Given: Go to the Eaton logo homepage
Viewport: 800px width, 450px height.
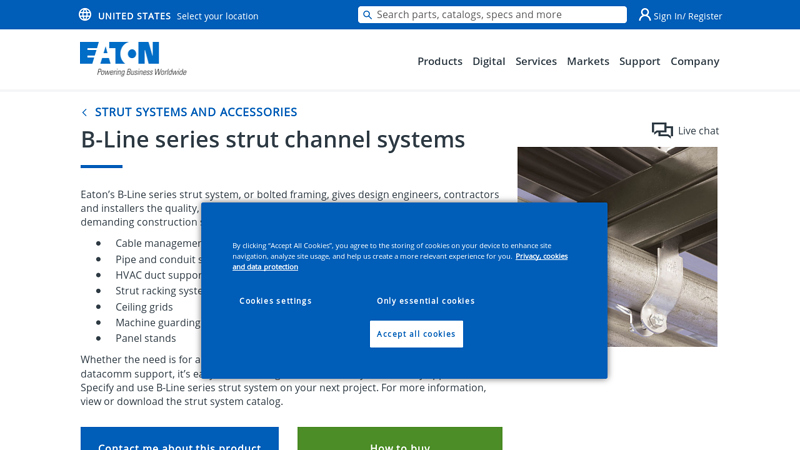Looking at the screenshot, I should tap(133, 59).
